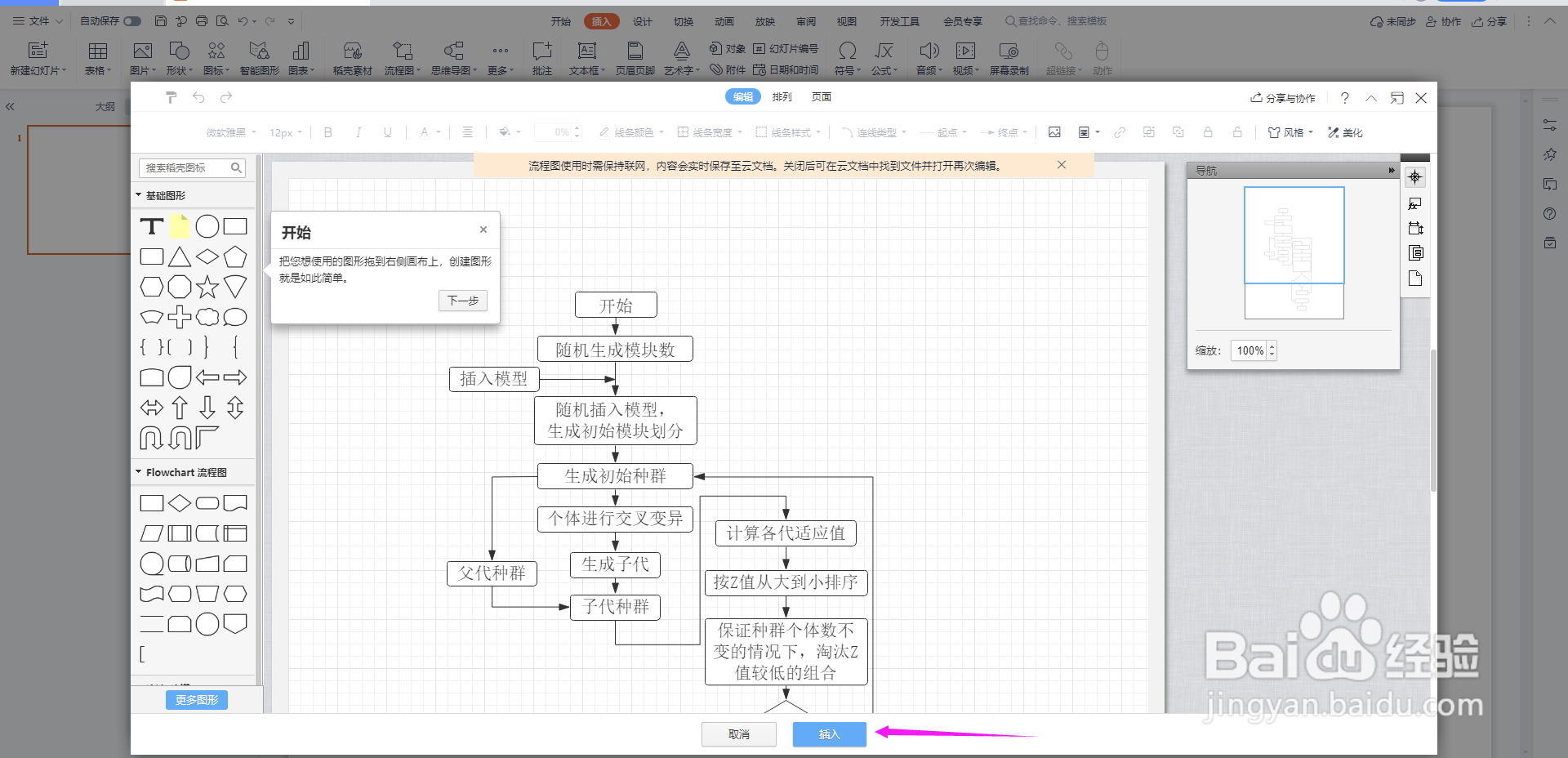Pick the down arrow shape

pos(207,408)
